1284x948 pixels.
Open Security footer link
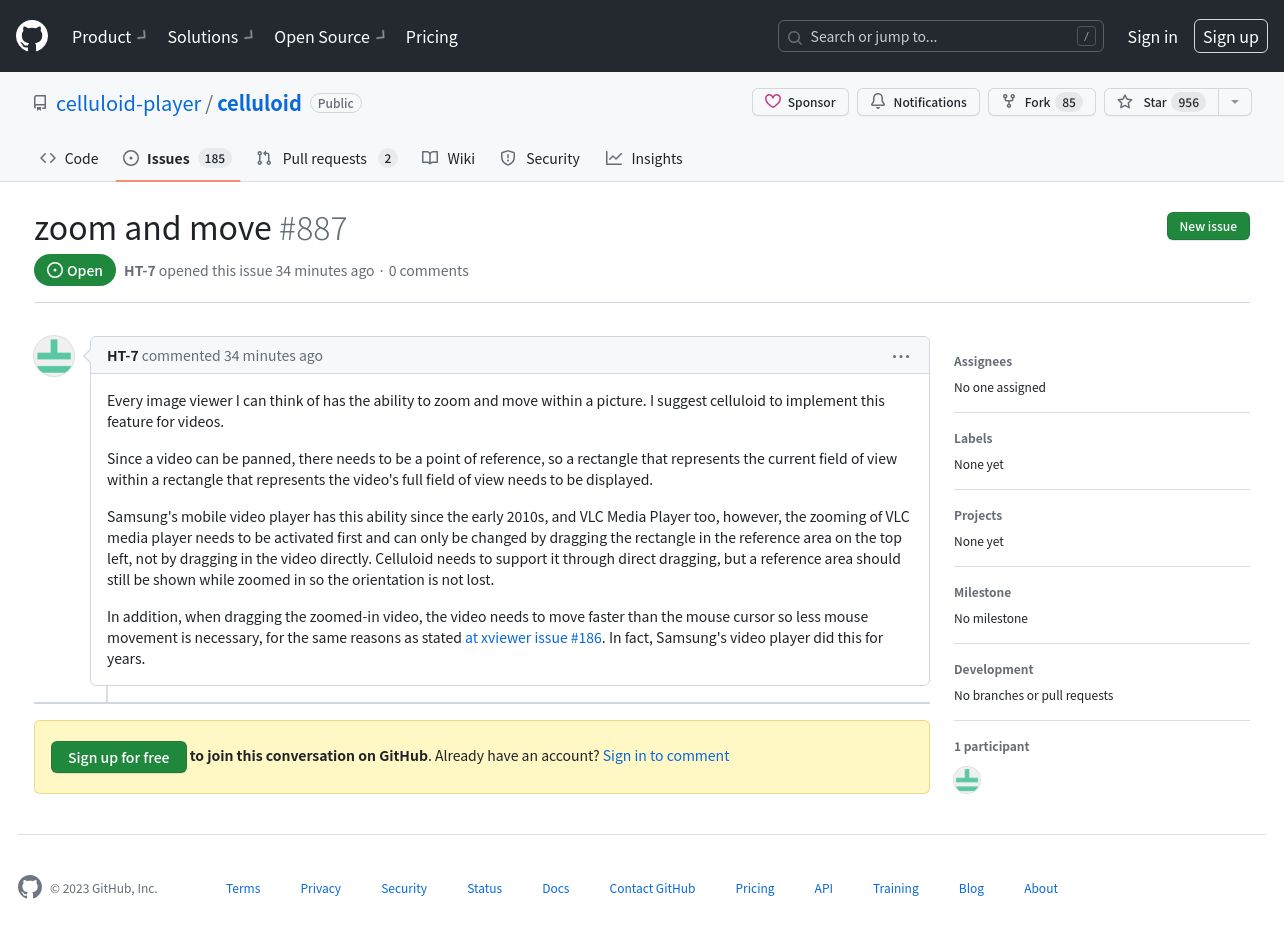coord(404,888)
